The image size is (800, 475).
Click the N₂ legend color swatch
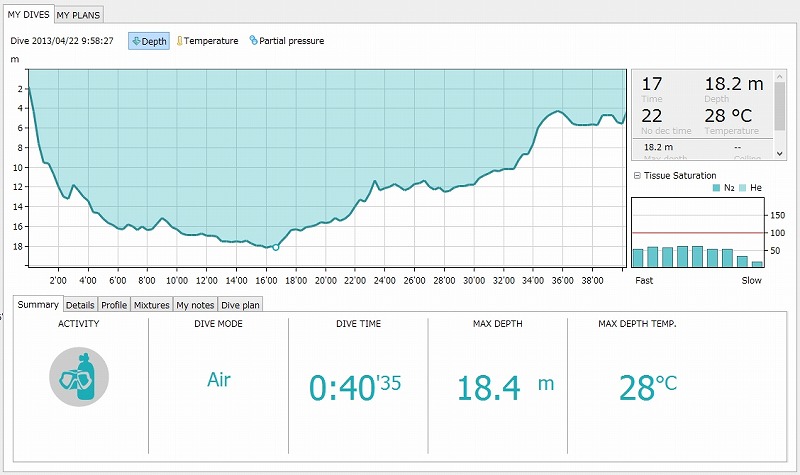pyautogui.click(x=716, y=188)
